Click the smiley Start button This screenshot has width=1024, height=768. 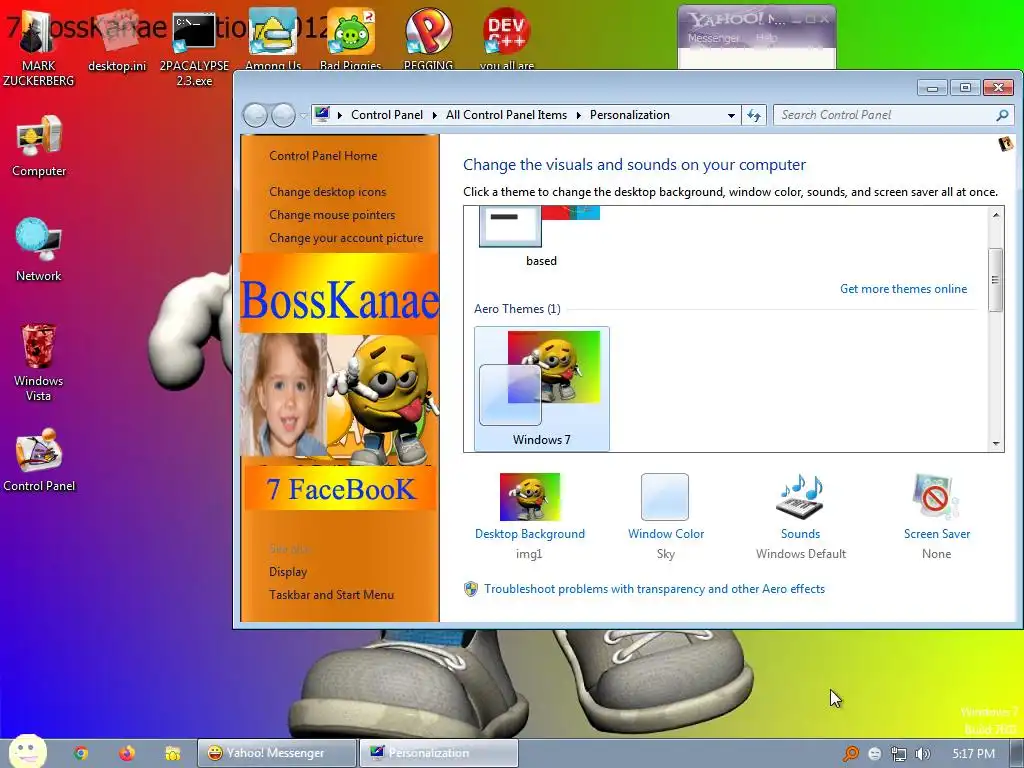27,752
